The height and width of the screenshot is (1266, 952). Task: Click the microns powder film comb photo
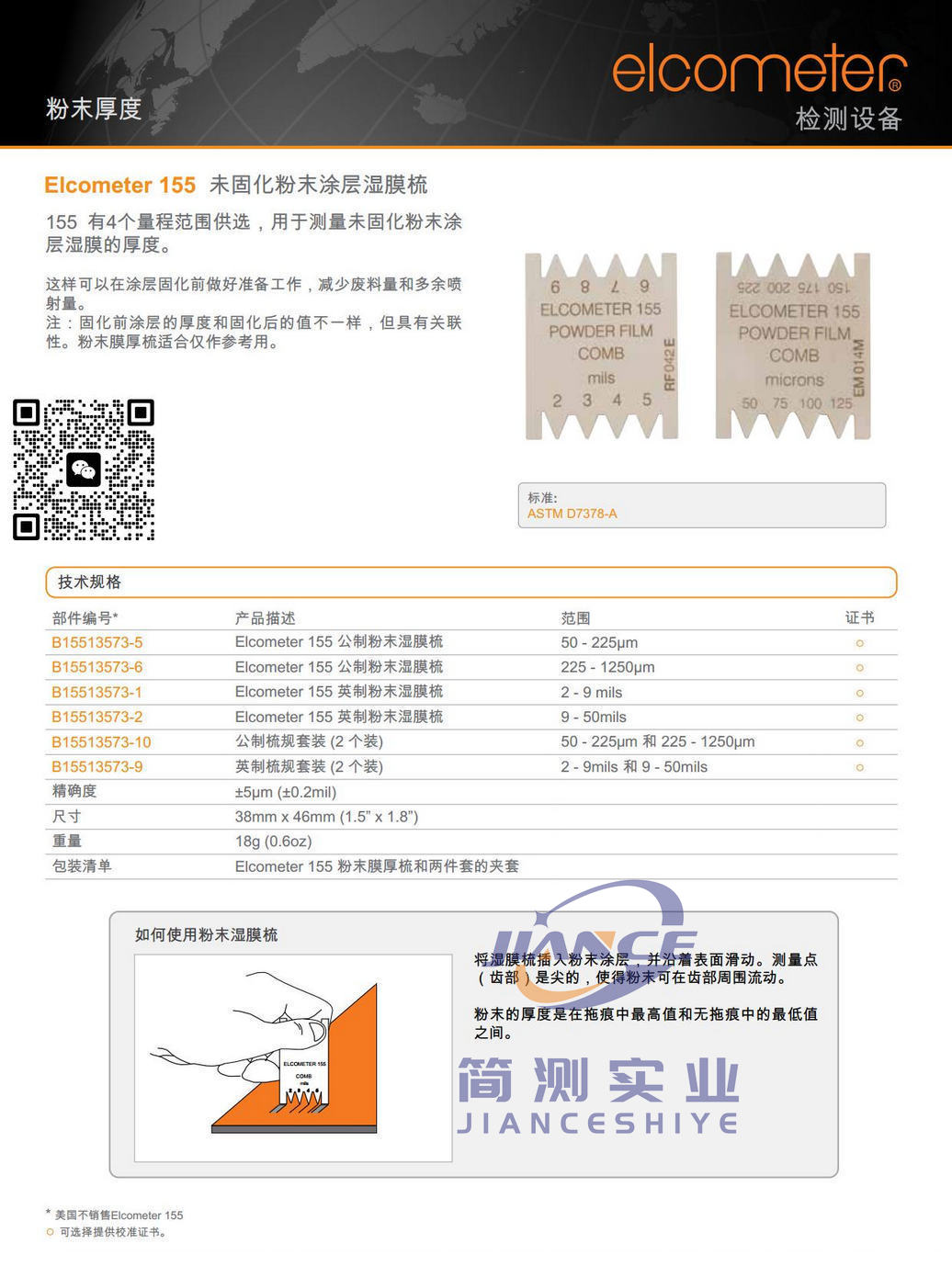tap(793, 346)
